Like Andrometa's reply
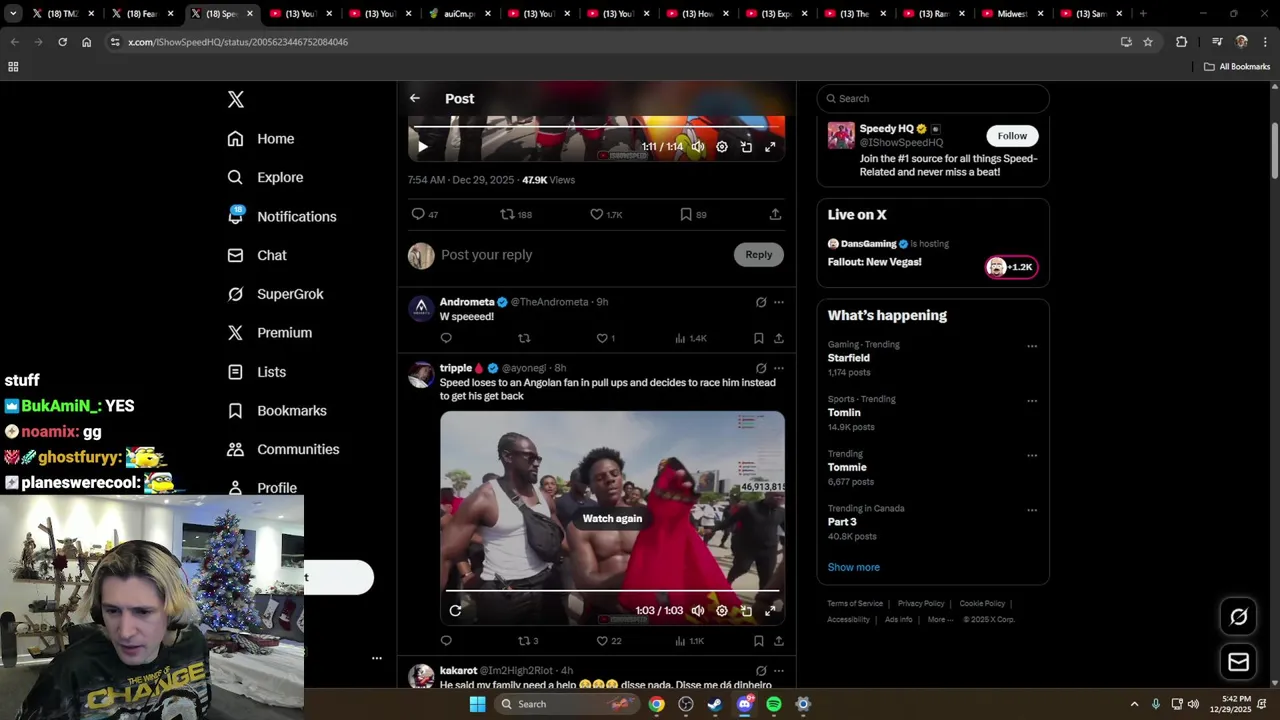The width and height of the screenshot is (1280, 720). 605,338
